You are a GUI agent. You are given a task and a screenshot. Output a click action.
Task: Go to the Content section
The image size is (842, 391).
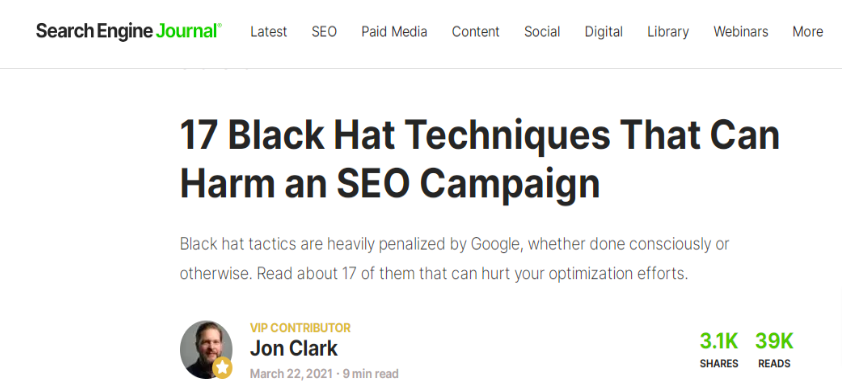476,32
